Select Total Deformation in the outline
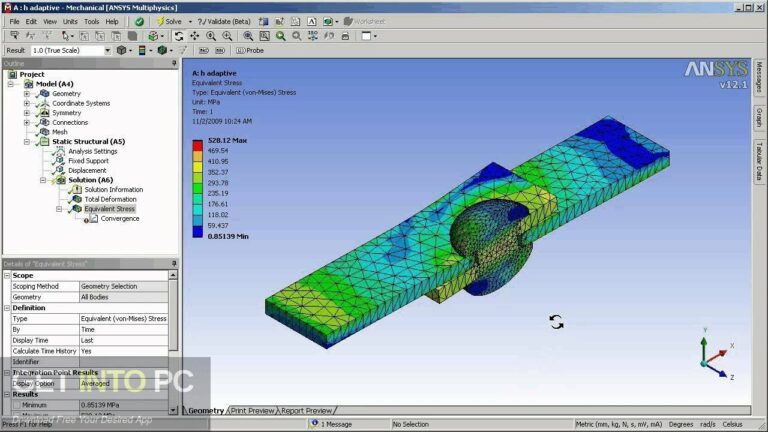 click(x=110, y=199)
